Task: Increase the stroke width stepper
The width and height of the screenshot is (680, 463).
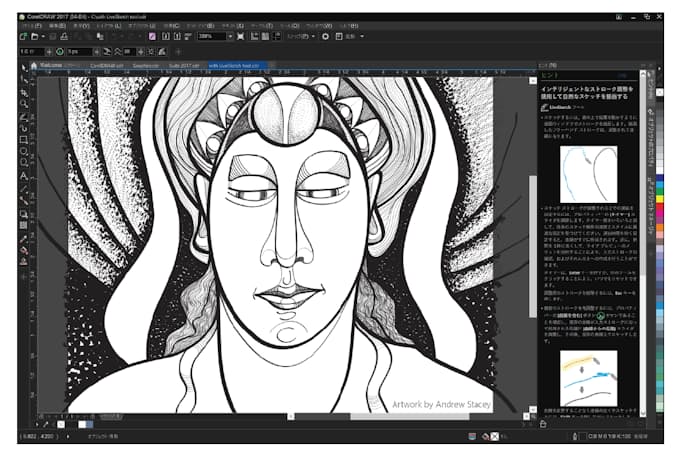Action: click(x=97, y=52)
